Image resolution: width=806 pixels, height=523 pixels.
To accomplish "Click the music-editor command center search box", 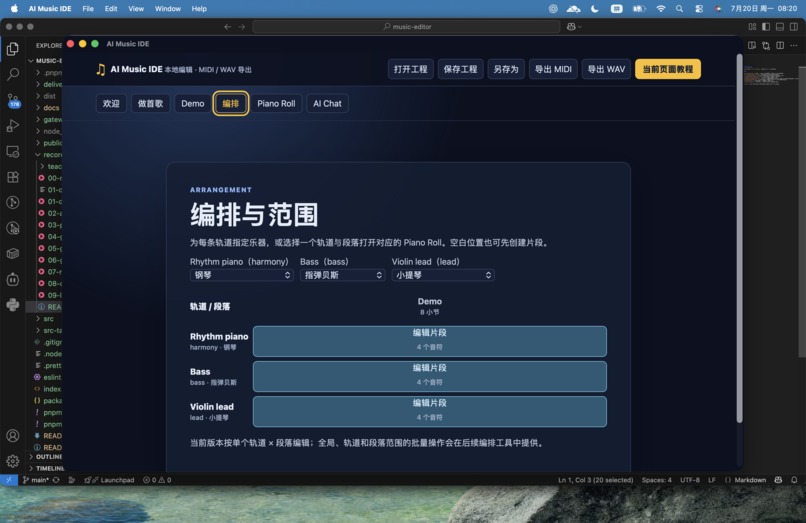I will (x=406, y=27).
